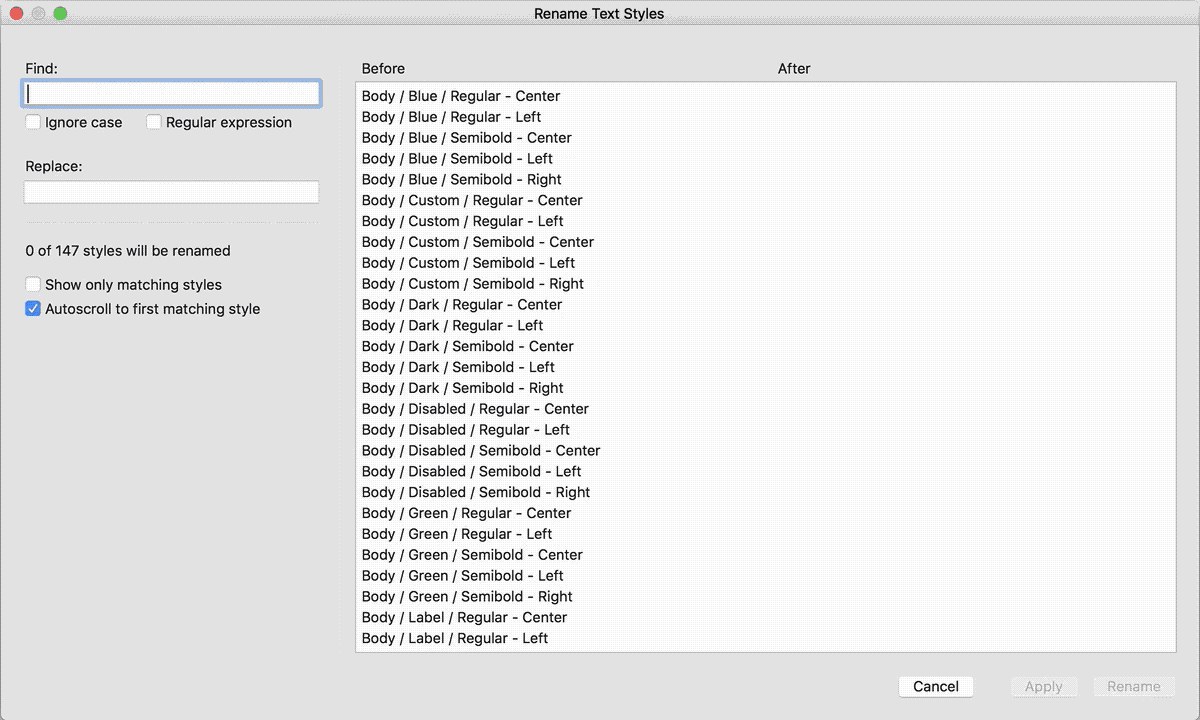Viewport: 1200px width, 720px height.
Task: Select Body / Custom / Semibold - Right row
Action: 766,284
